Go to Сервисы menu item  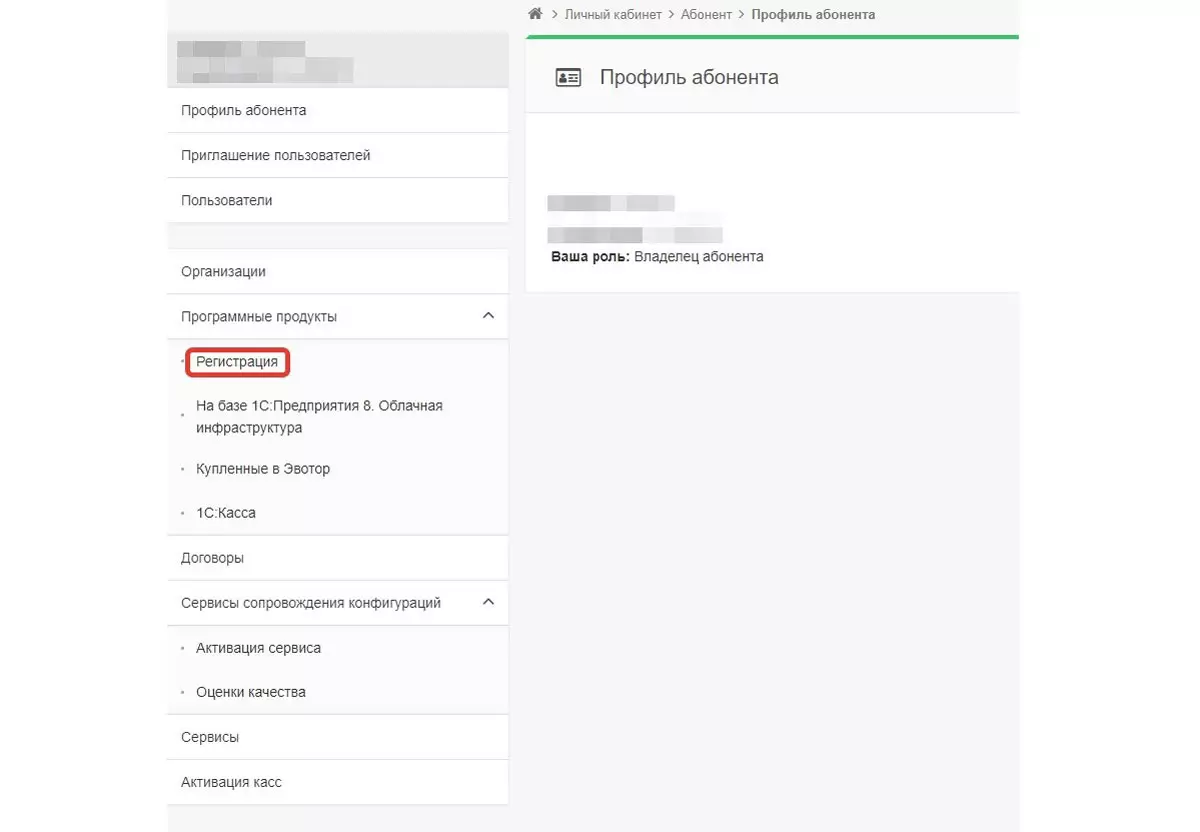click(x=210, y=737)
